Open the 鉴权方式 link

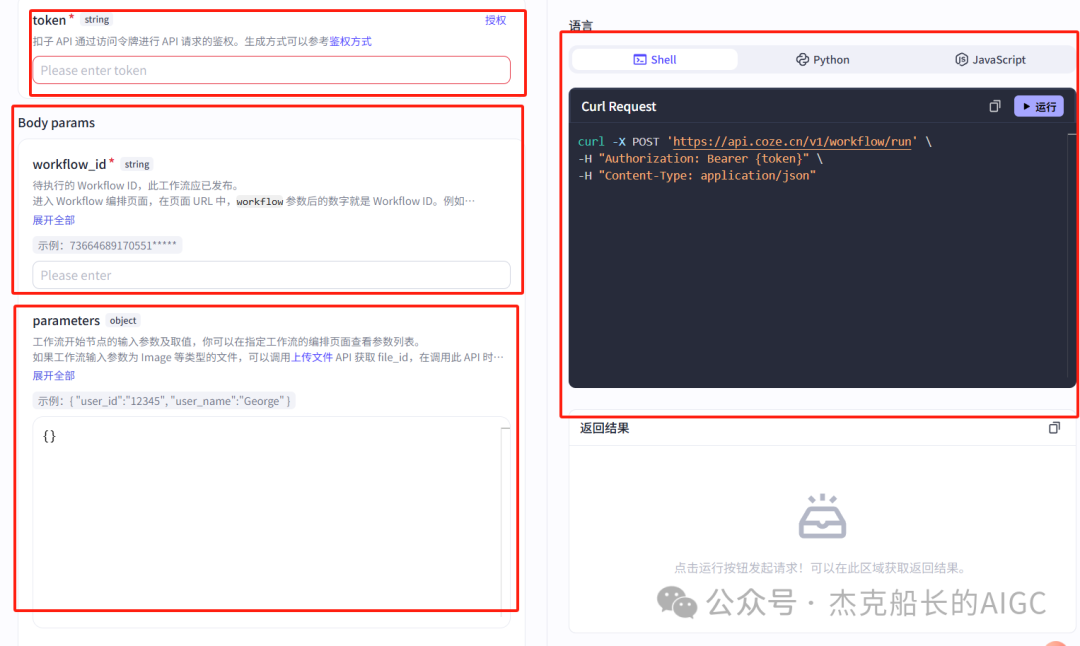(x=351, y=41)
